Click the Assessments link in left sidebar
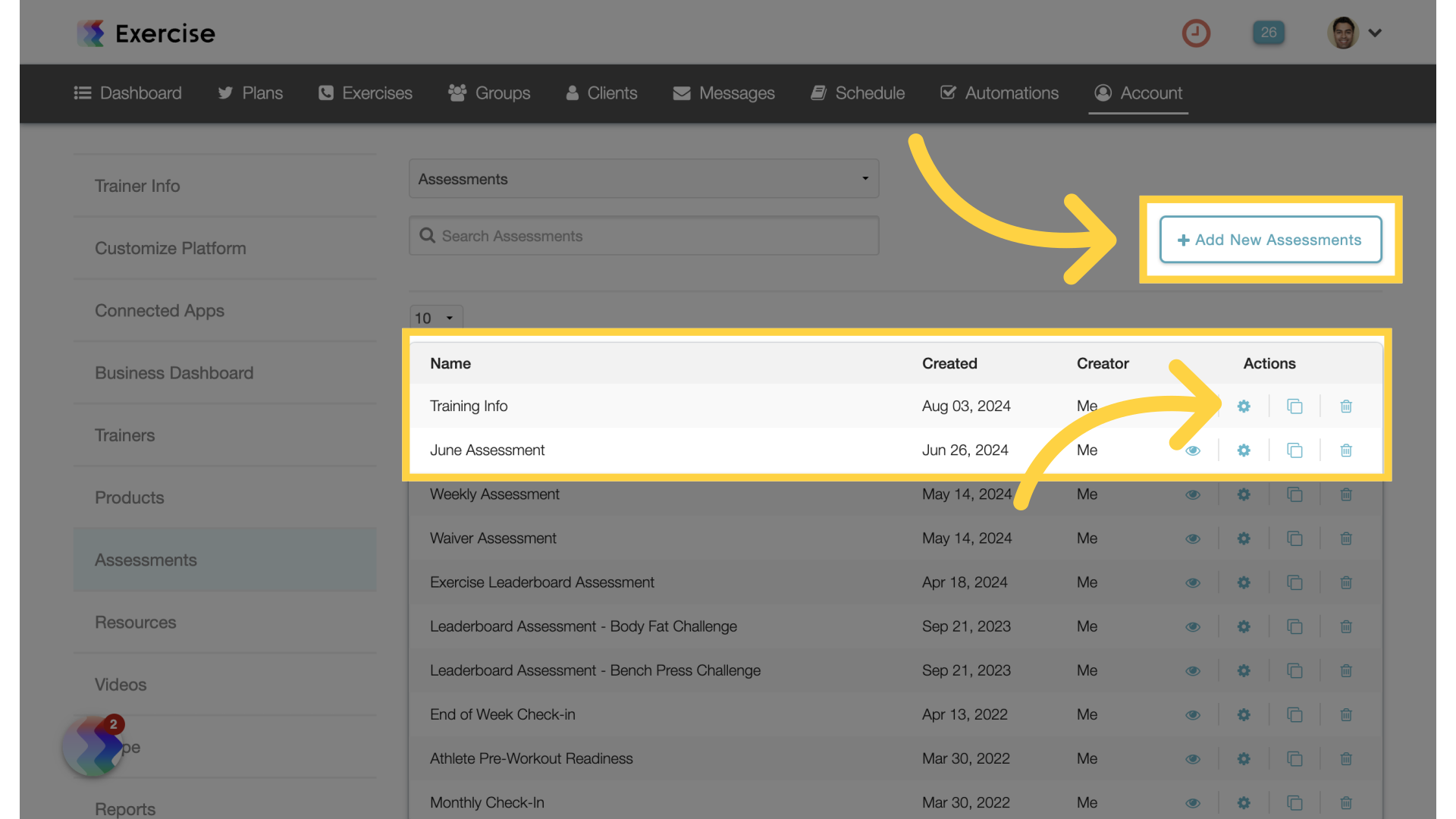Screen dimensions: 1456x819 tap(145, 559)
